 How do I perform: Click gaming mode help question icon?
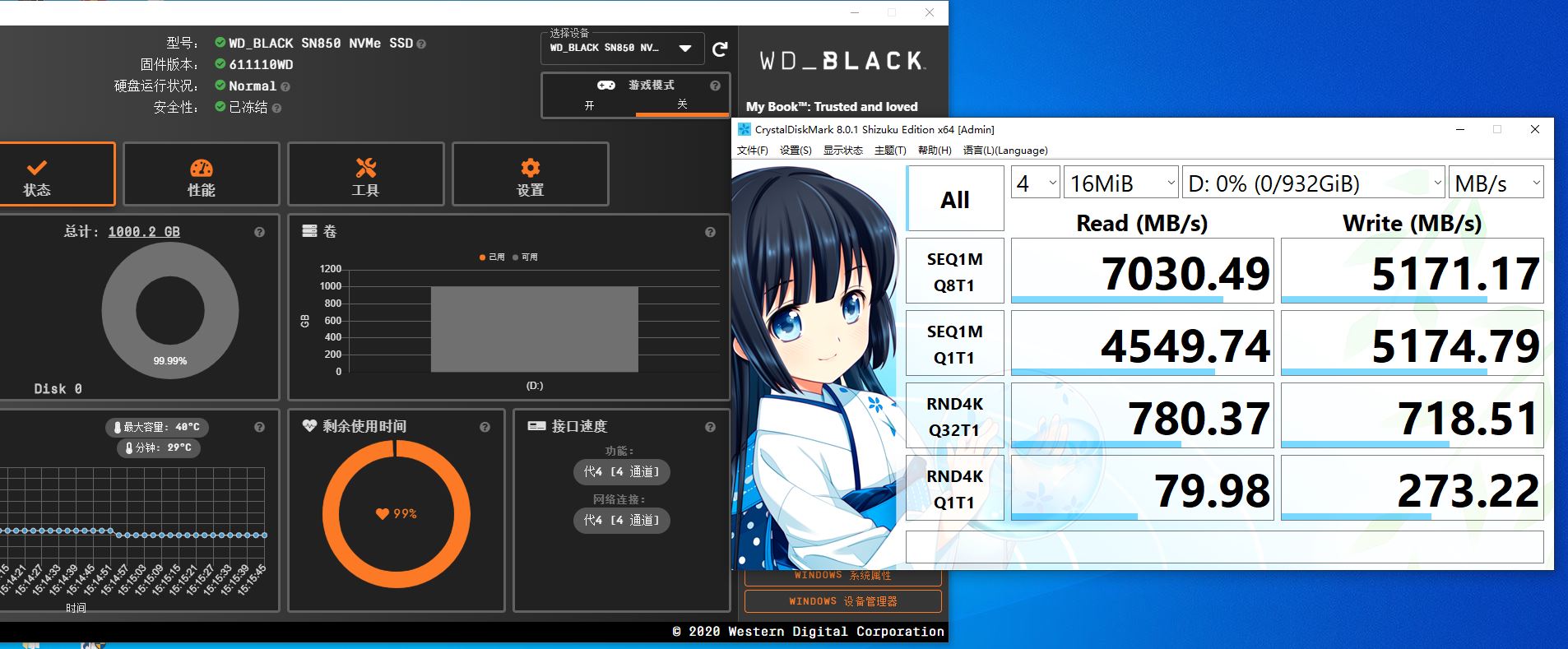click(715, 86)
